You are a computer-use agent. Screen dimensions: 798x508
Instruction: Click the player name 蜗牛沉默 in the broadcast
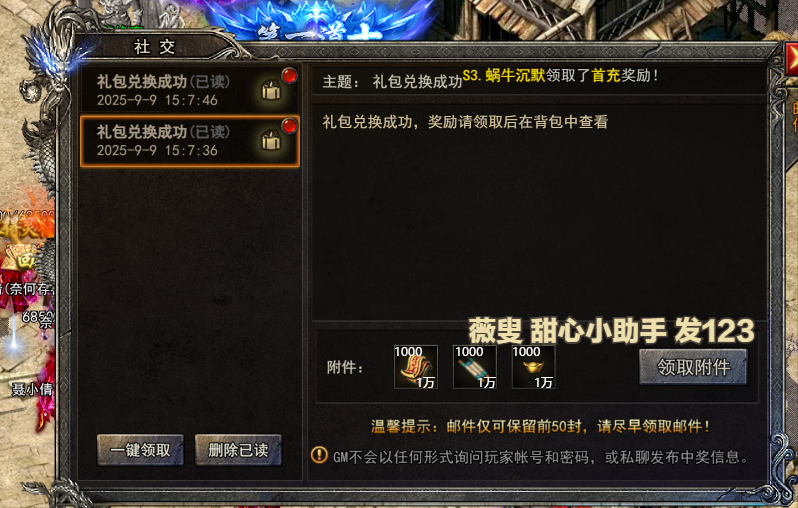pyautogui.click(x=516, y=75)
